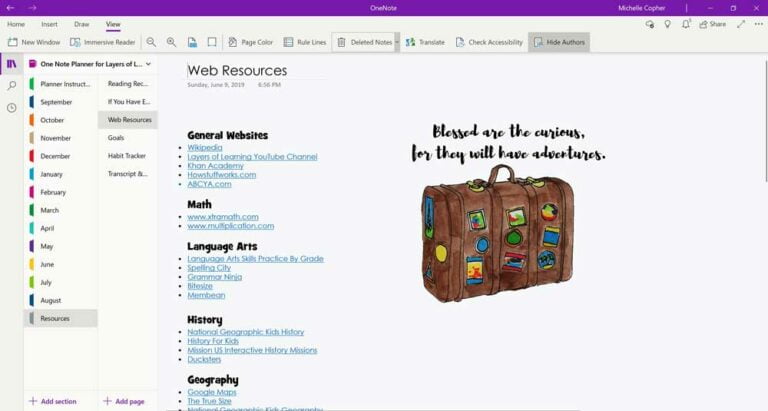Click Add section button
This screenshot has width=768, height=411.
tap(53, 401)
